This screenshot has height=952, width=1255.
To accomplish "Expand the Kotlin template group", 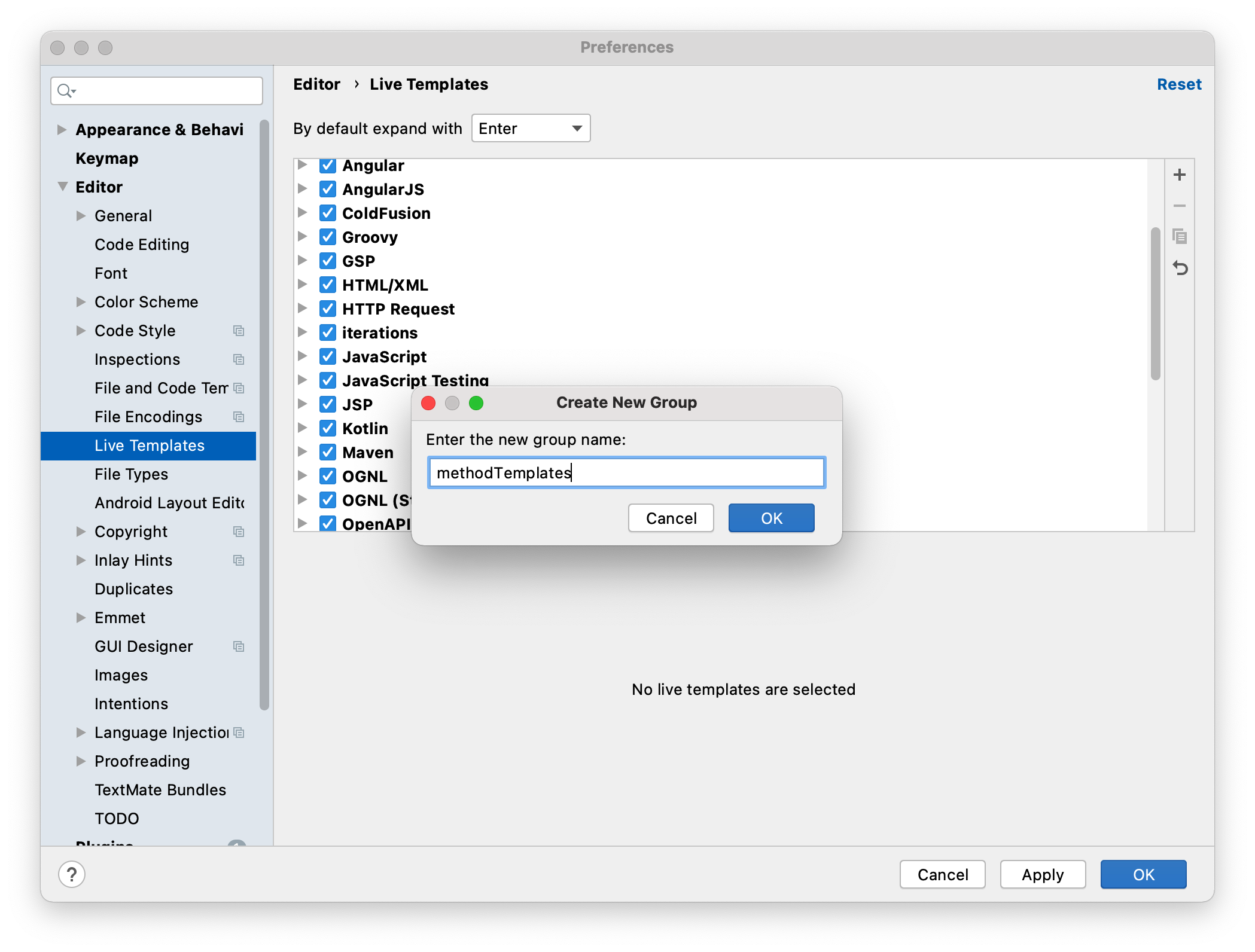I will pyautogui.click(x=303, y=428).
